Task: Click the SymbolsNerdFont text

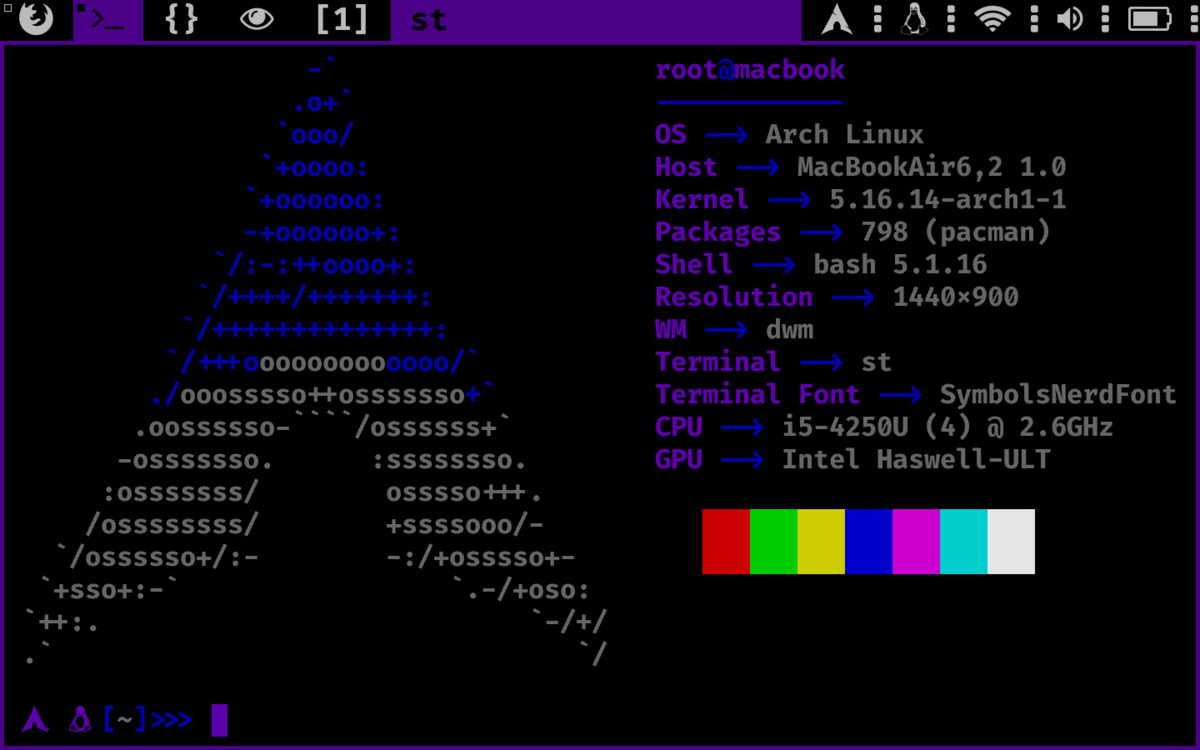Action: click(x=1058, y=394)
